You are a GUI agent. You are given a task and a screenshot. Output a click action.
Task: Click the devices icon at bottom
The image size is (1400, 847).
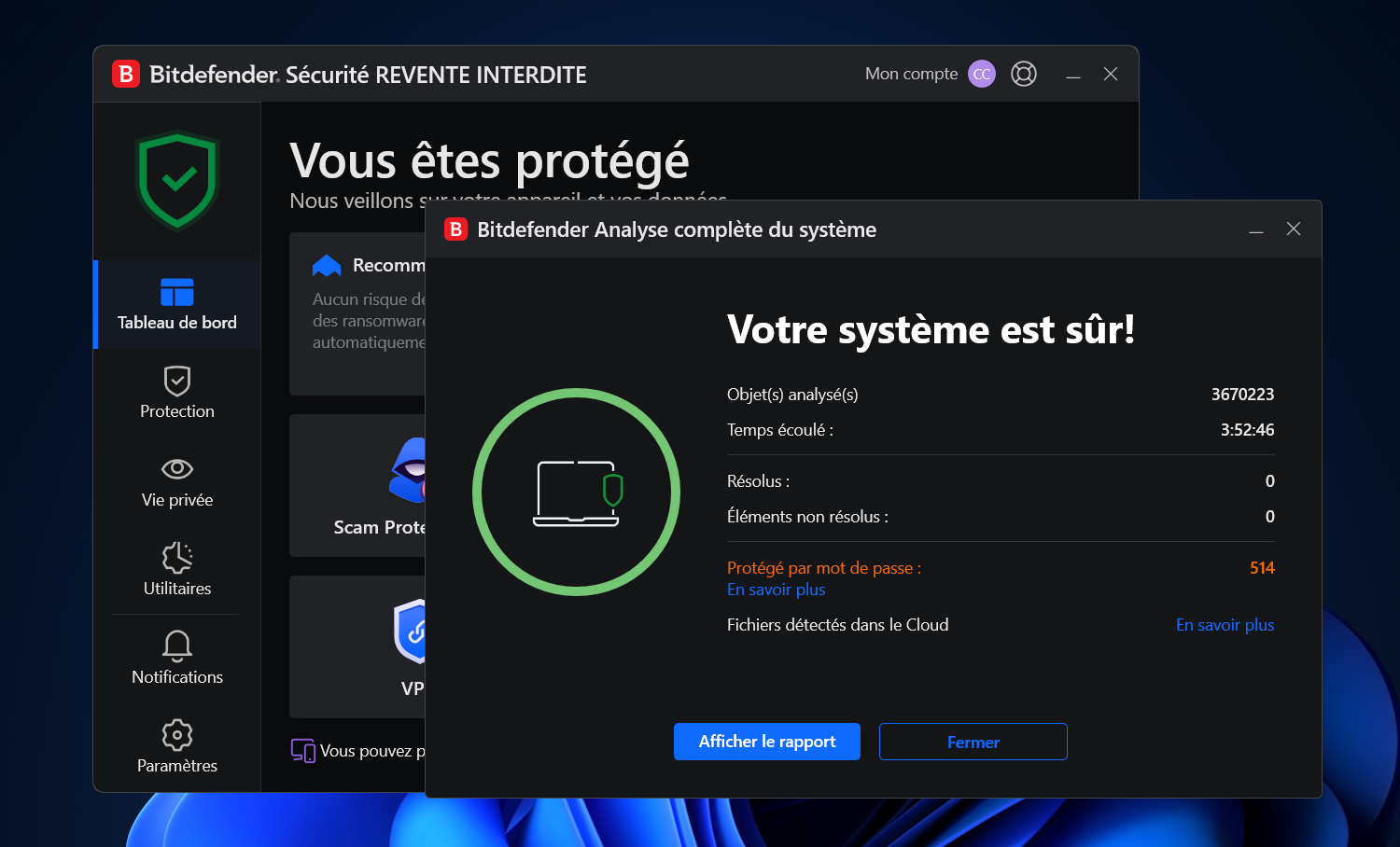[x=302, y=751]
